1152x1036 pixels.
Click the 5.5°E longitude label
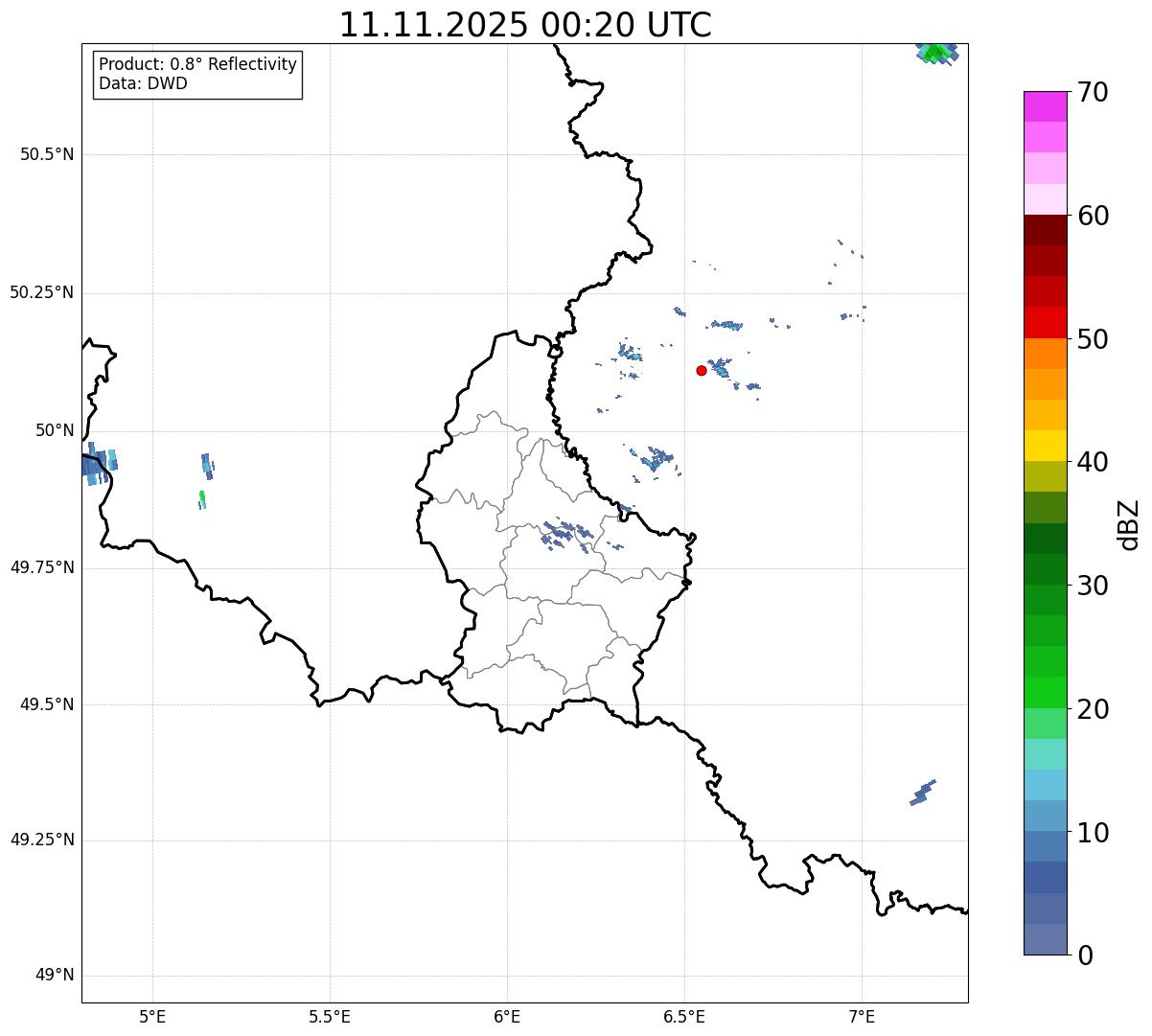330,1016
